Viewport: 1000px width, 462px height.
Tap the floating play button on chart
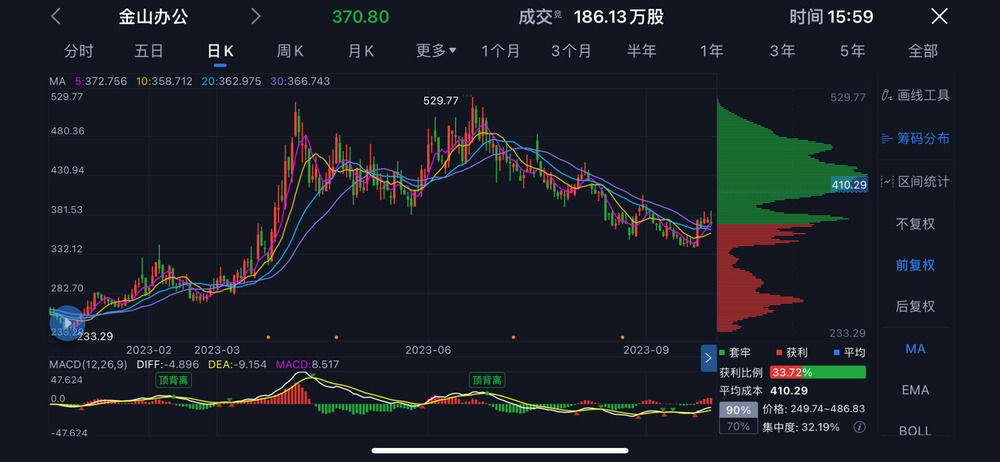pyautogui.click(x=68, y=324)
